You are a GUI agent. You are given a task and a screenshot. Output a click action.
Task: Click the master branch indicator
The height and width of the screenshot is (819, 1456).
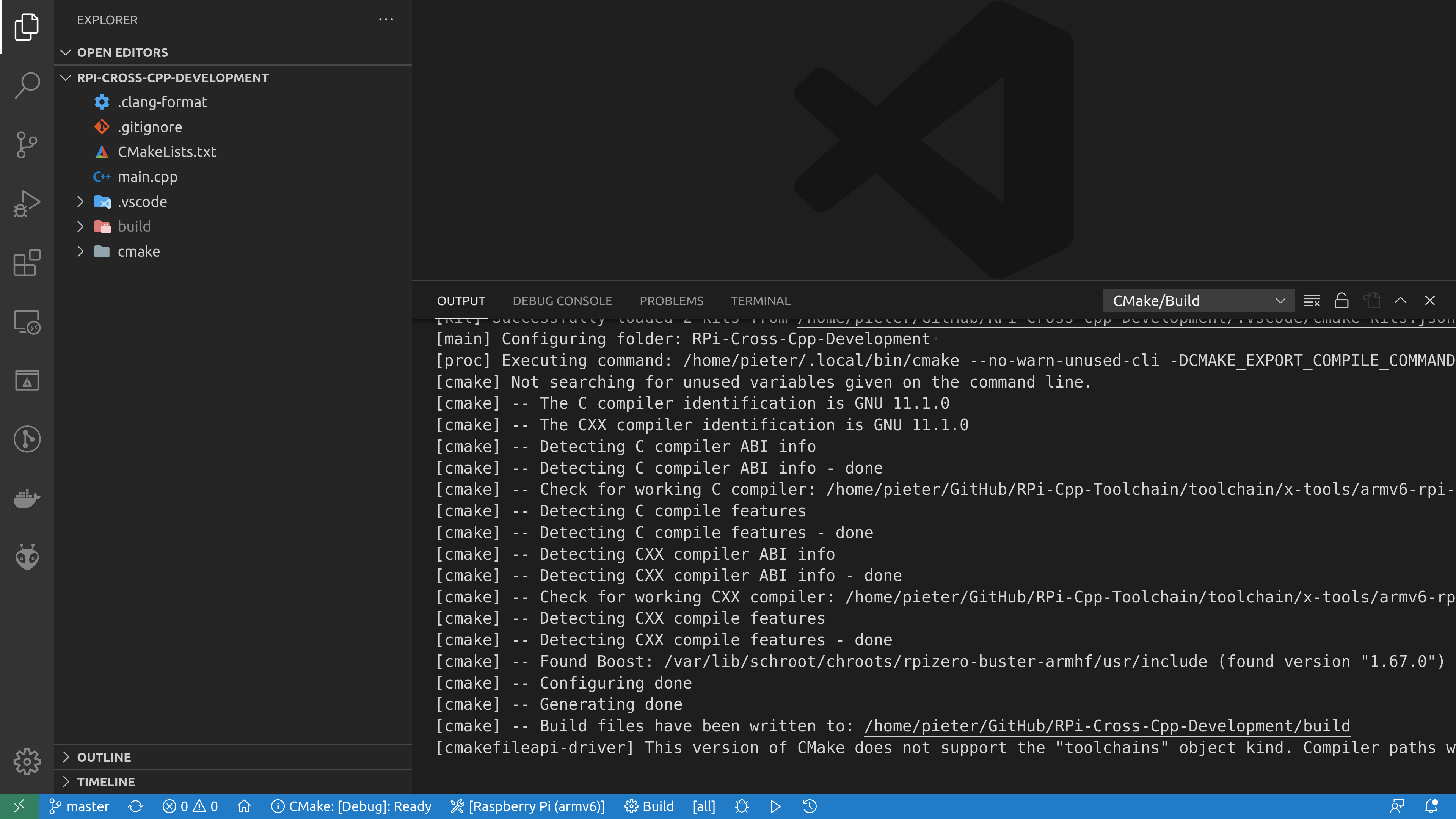78,806
